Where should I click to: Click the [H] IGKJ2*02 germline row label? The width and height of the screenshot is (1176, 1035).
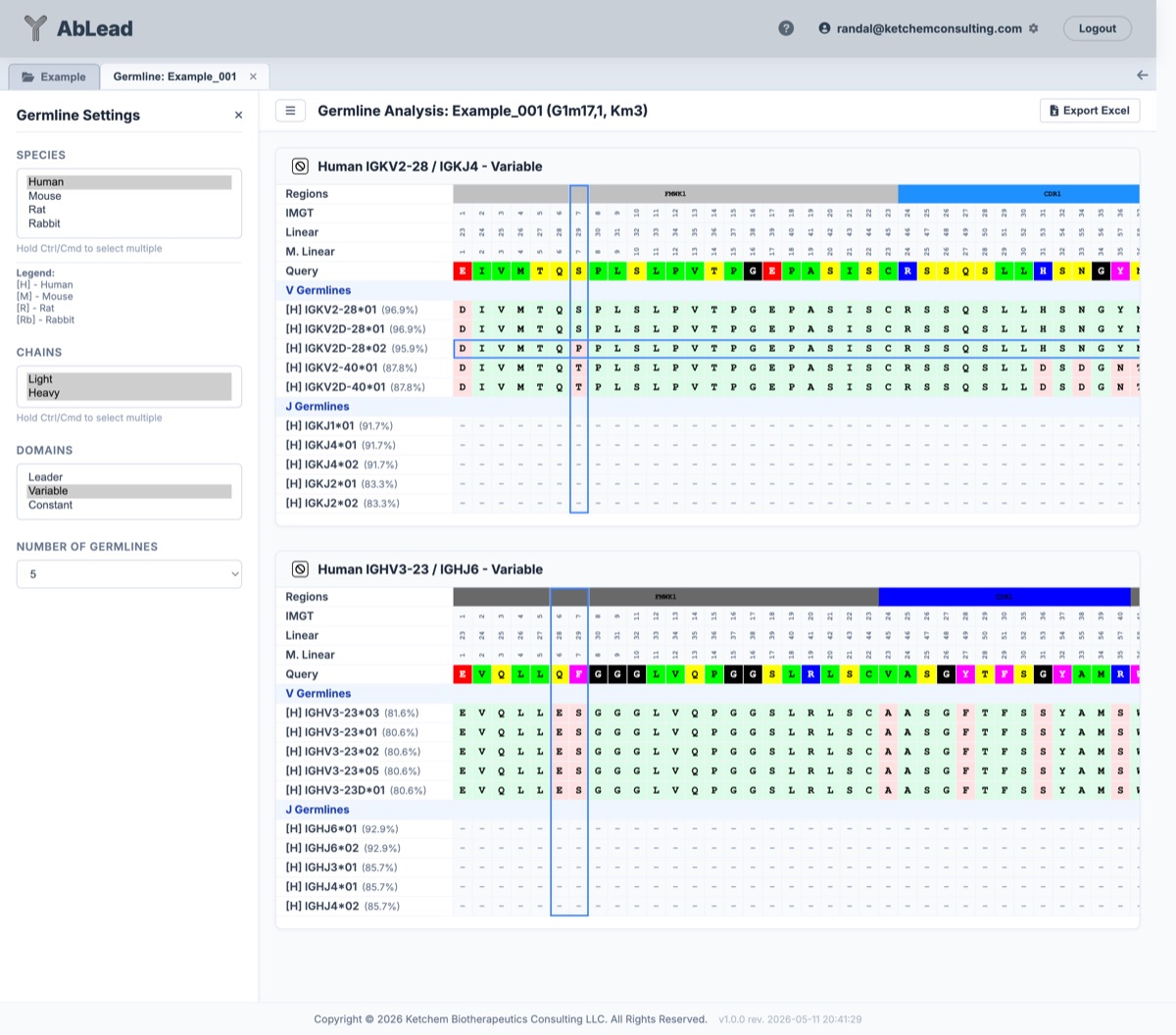(343, 504)
